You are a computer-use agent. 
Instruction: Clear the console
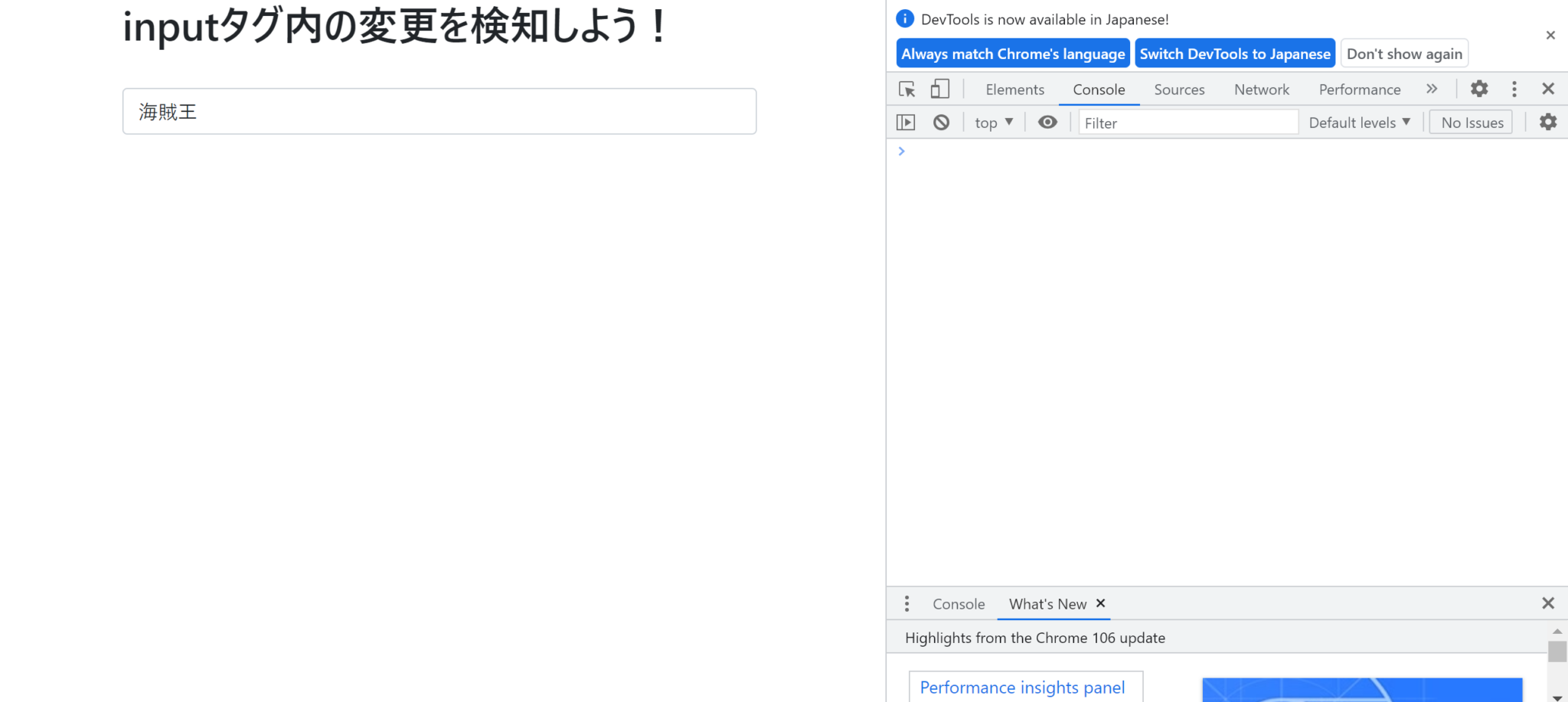pyautogui.click(x=942, y=122)
